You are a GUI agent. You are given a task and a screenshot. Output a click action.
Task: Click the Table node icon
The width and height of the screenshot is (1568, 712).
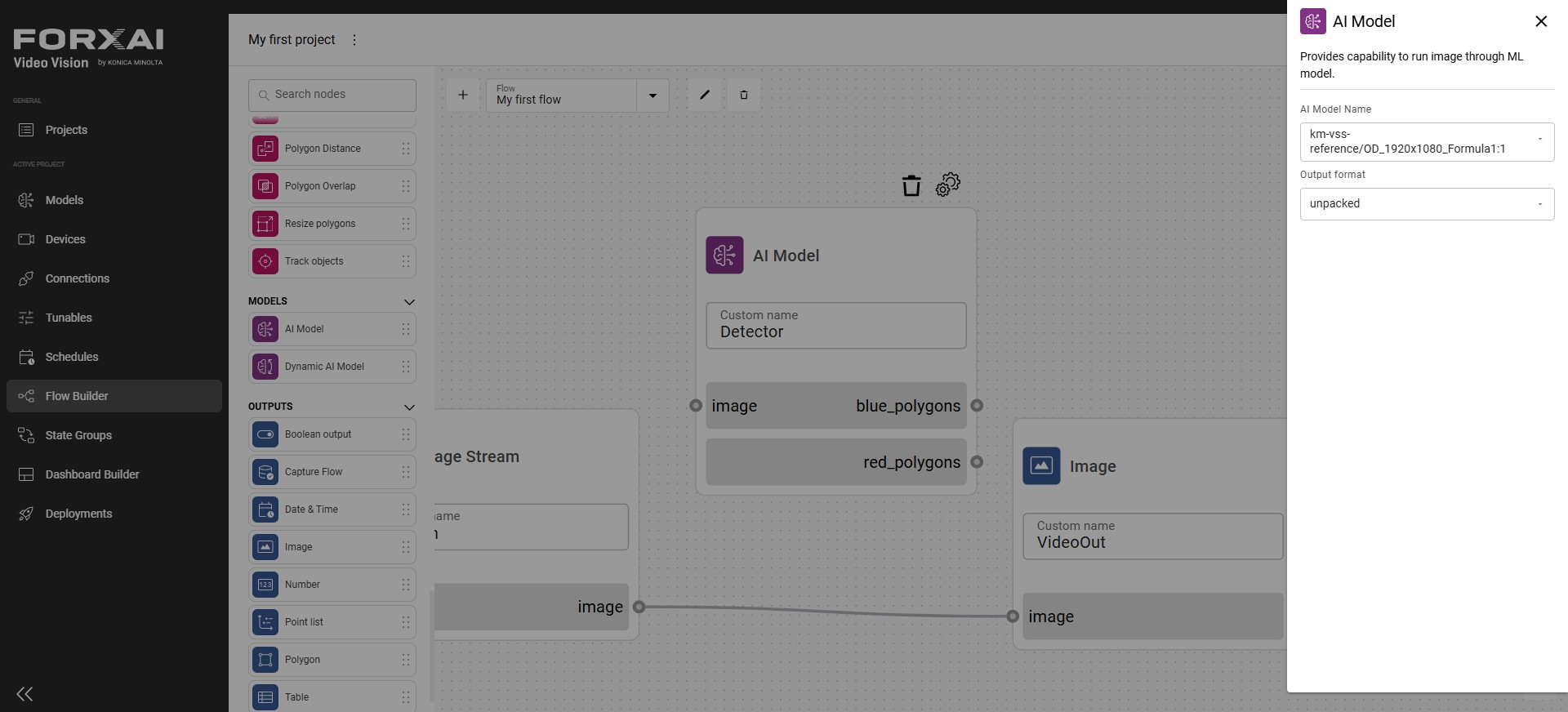coord(265,697)
